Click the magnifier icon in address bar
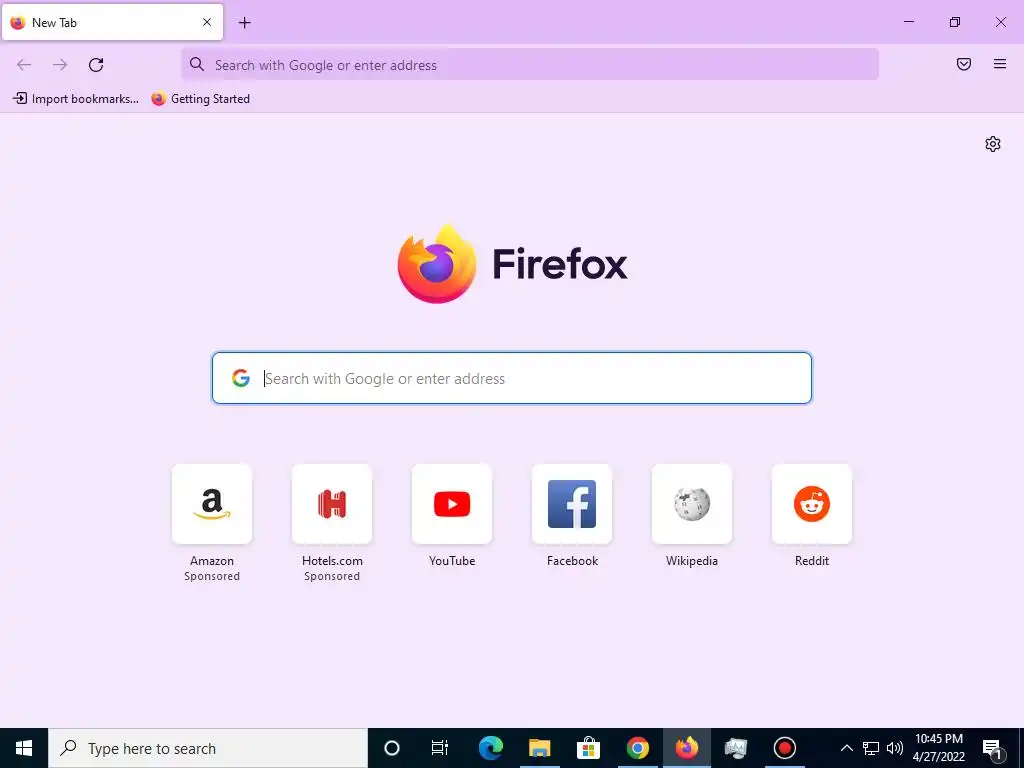 197,64
